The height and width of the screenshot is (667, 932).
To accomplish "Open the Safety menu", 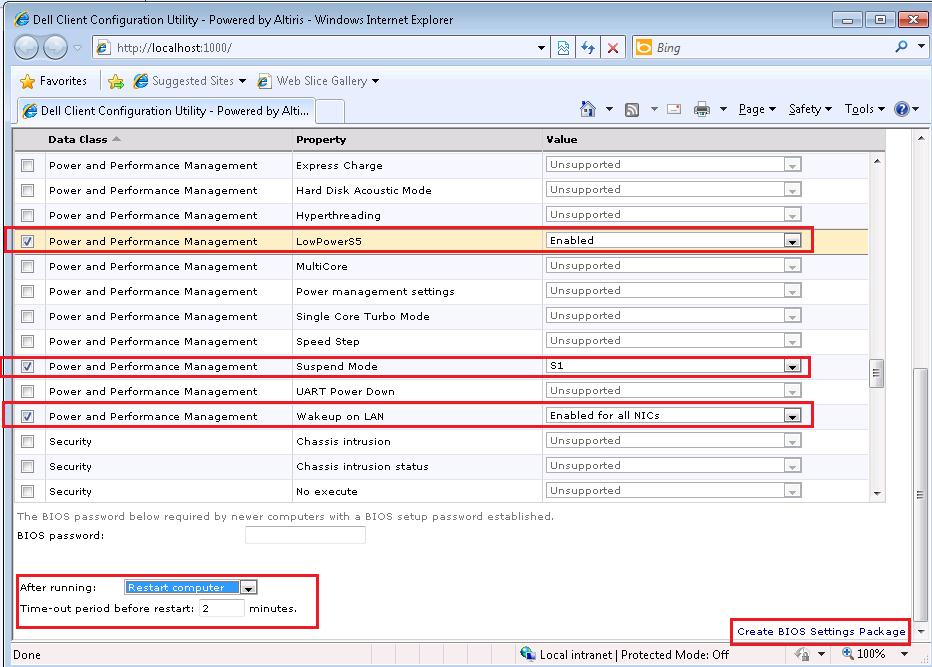I will tap(804, 109).
